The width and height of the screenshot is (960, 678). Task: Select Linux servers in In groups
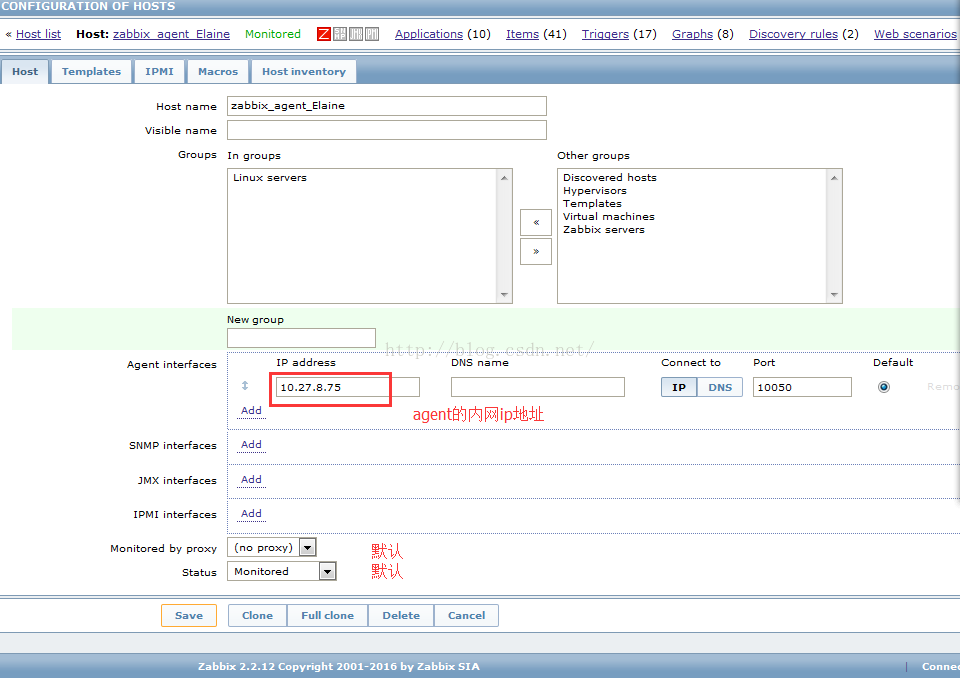270,178
